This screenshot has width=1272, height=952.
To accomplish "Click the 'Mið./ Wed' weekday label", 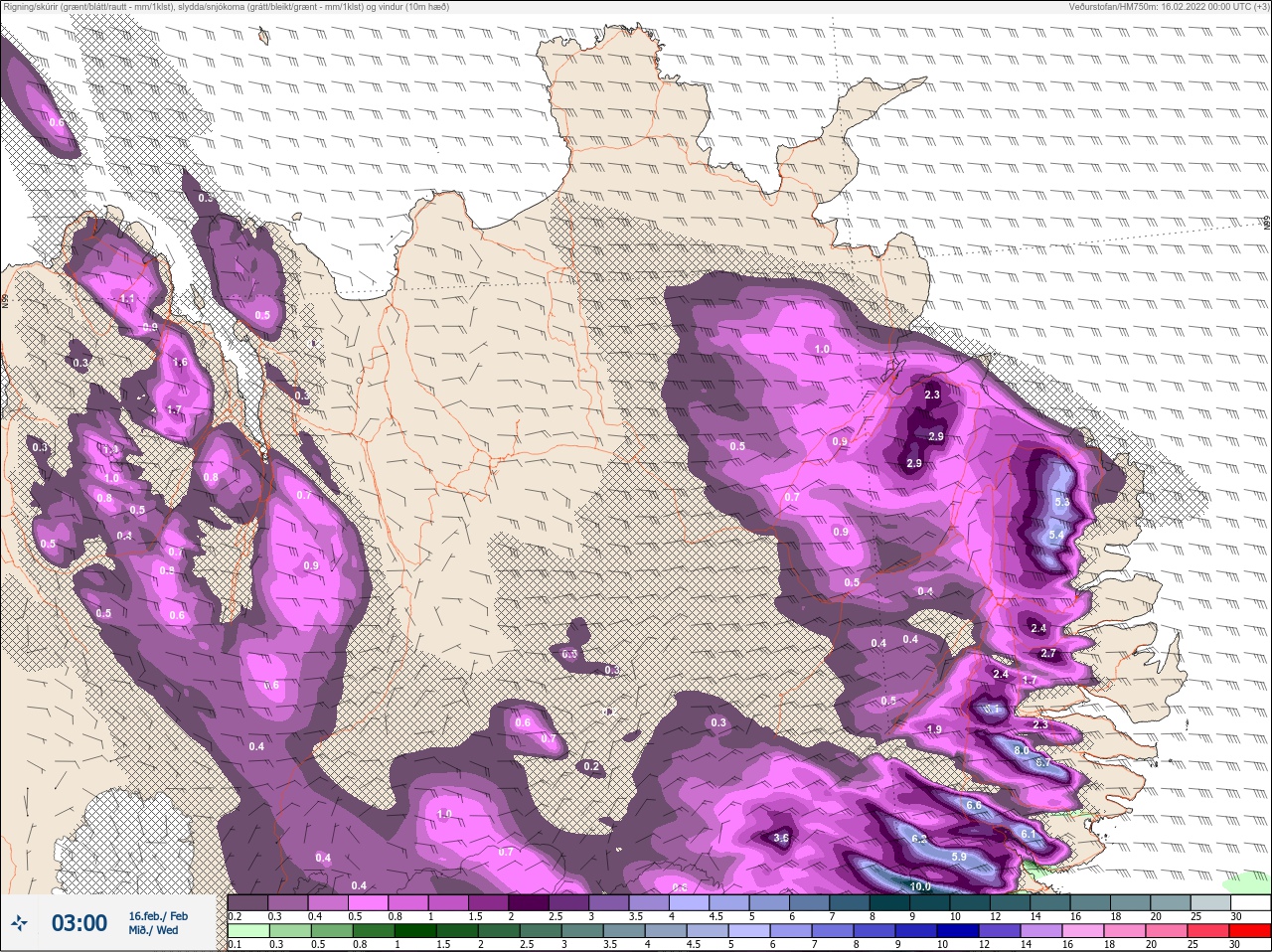I will 153,930.
